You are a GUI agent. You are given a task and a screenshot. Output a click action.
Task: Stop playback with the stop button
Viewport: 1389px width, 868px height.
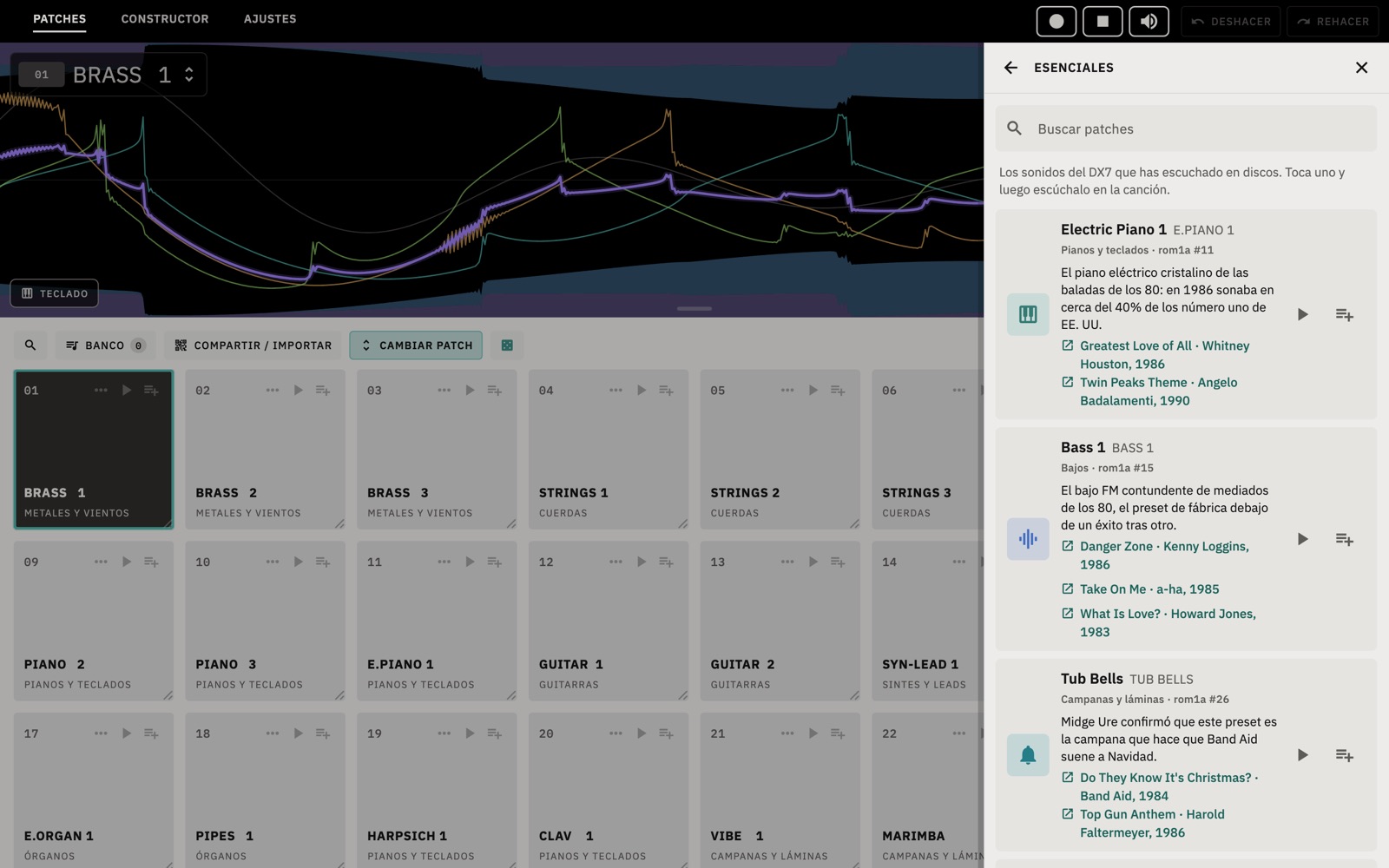[x=1103, y=22]
